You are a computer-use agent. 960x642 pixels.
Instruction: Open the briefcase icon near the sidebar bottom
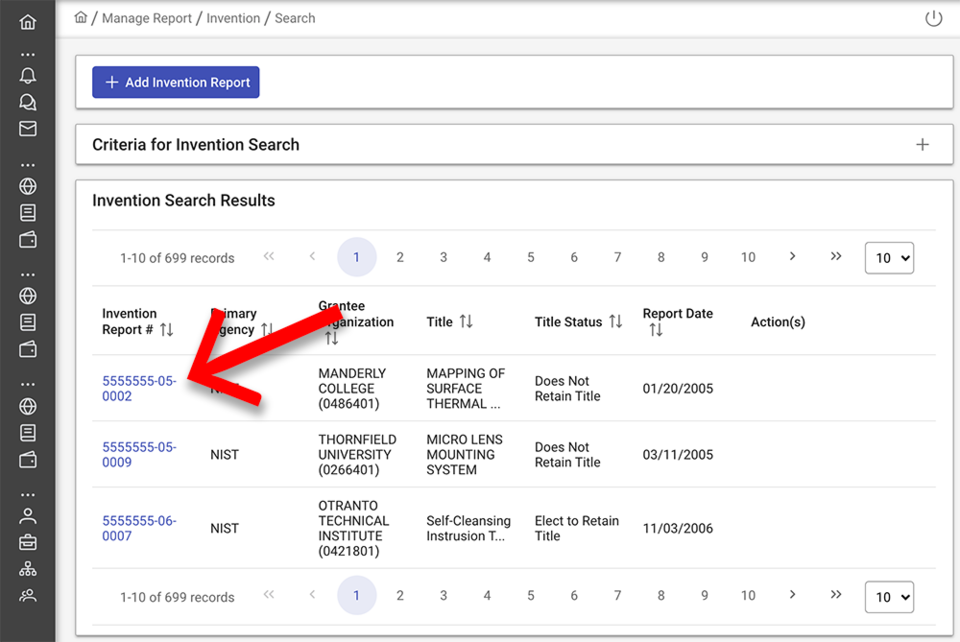[27, 542]
